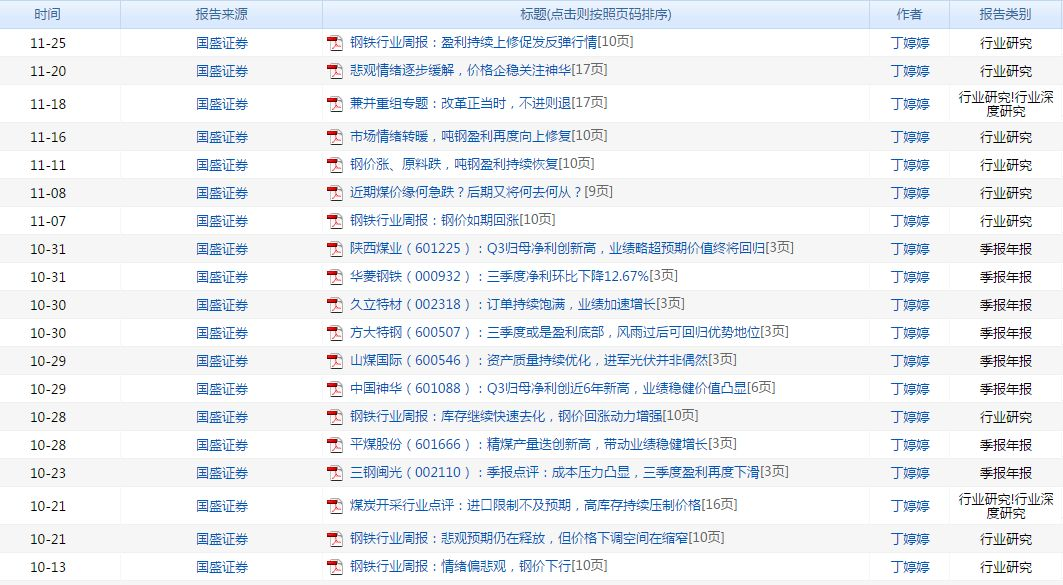The image size is (1063, 585).
Task: Open PDF icon for 山煤国际 report
Action: pos(335,361)
